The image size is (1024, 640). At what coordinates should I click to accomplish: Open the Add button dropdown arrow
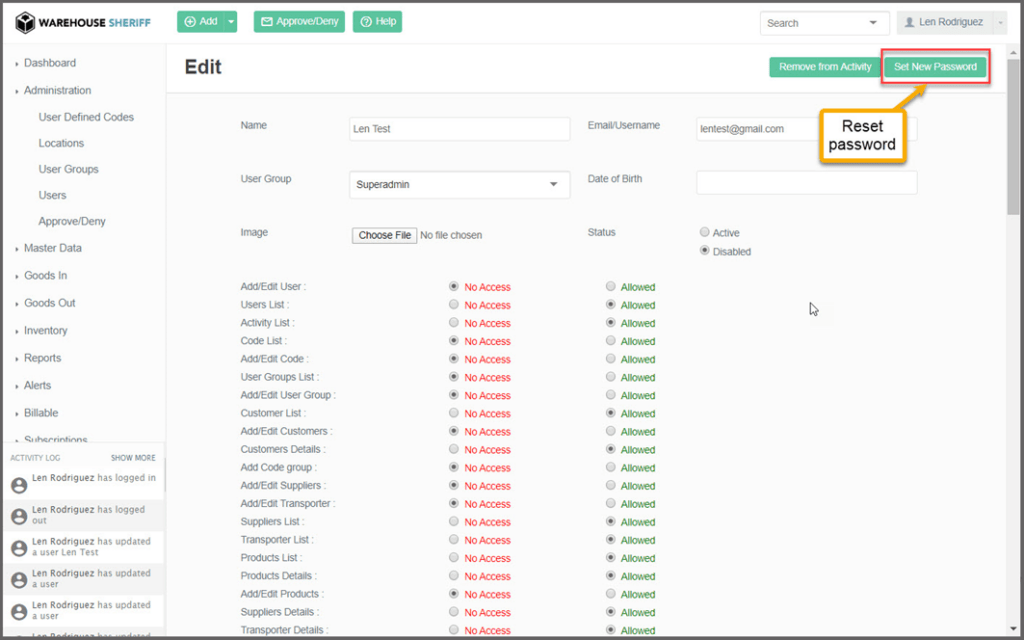click(231, 22)
